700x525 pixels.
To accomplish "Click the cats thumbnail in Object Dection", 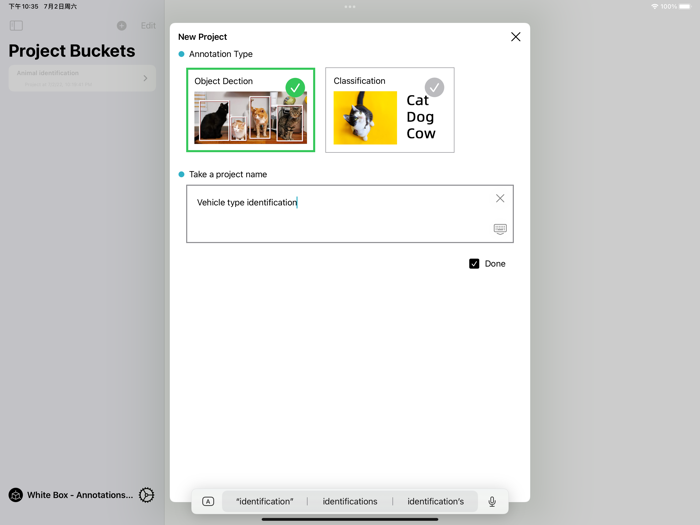I will tap(250, 117).
